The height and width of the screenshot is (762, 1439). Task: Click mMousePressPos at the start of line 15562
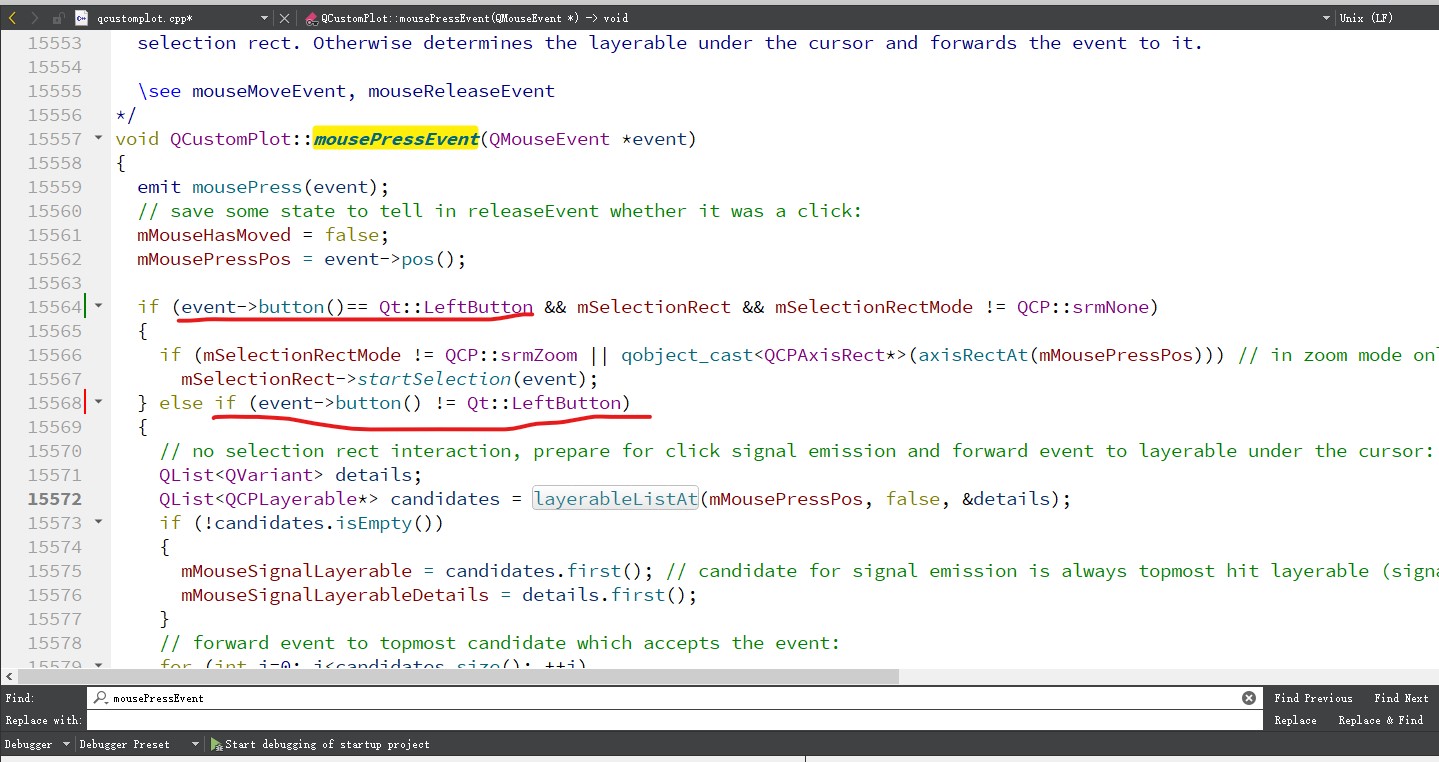point(214,259)
